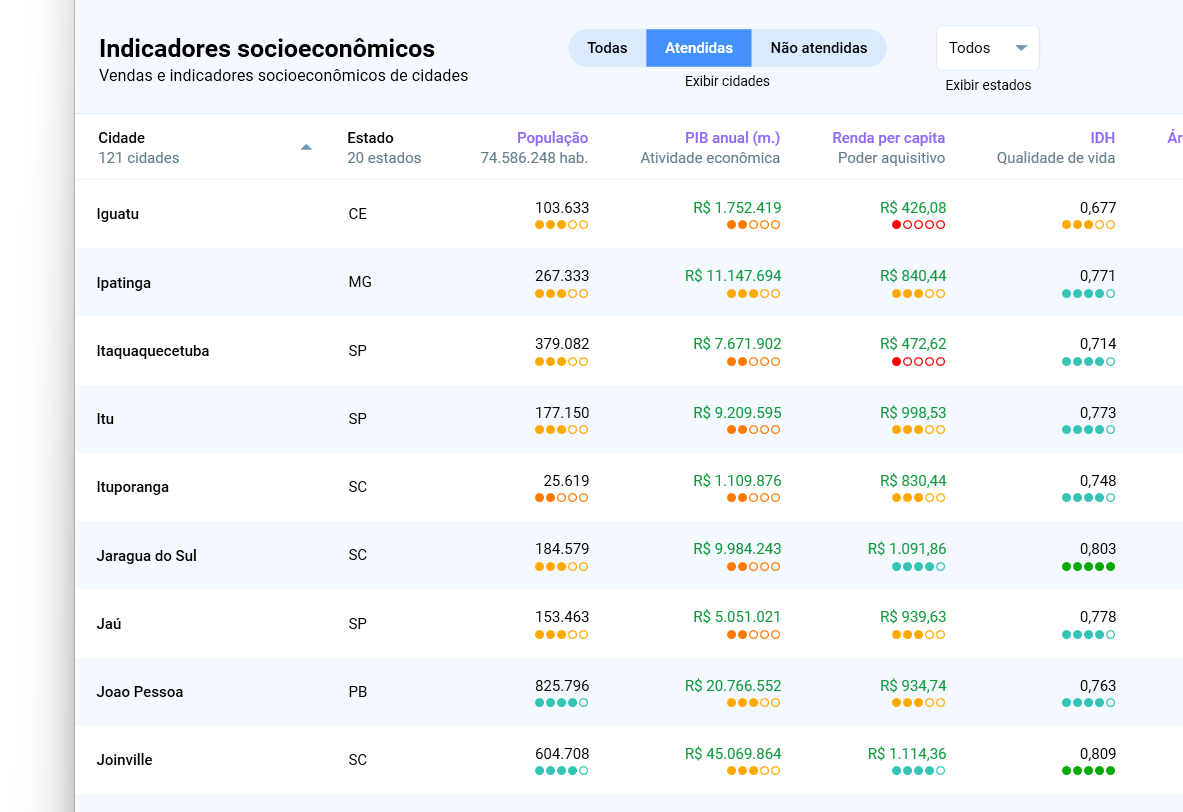Click Ipatinga PIB value R$ 11.147.694
The width and height of the screenshot is (1183, 812).
(x=733, y=276)
